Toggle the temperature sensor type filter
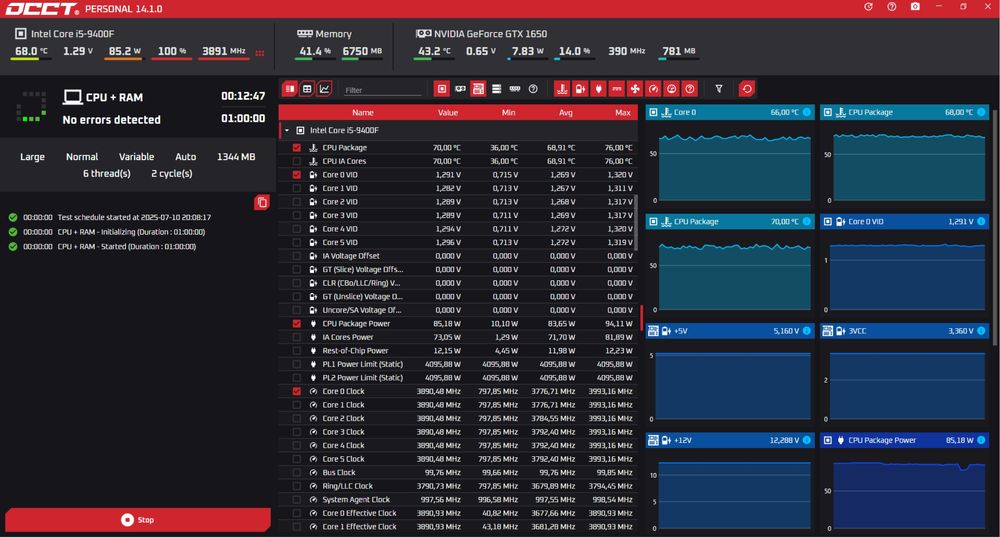The height and width of the screenshot is (537, 1000). [562, 89]
